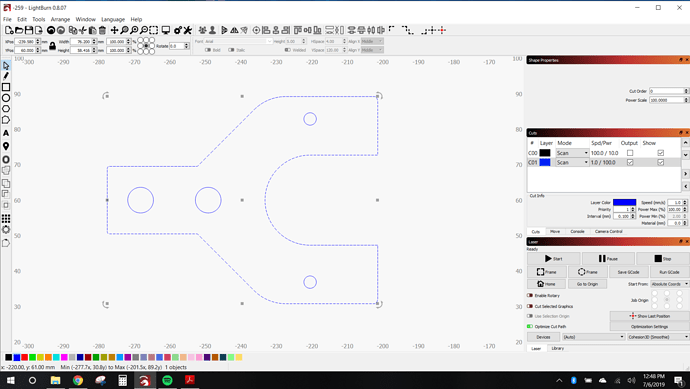The width and height of the screenshot is (690, 389).
Task: Pick the red swatch in color palette
Action: pos(25,357)
